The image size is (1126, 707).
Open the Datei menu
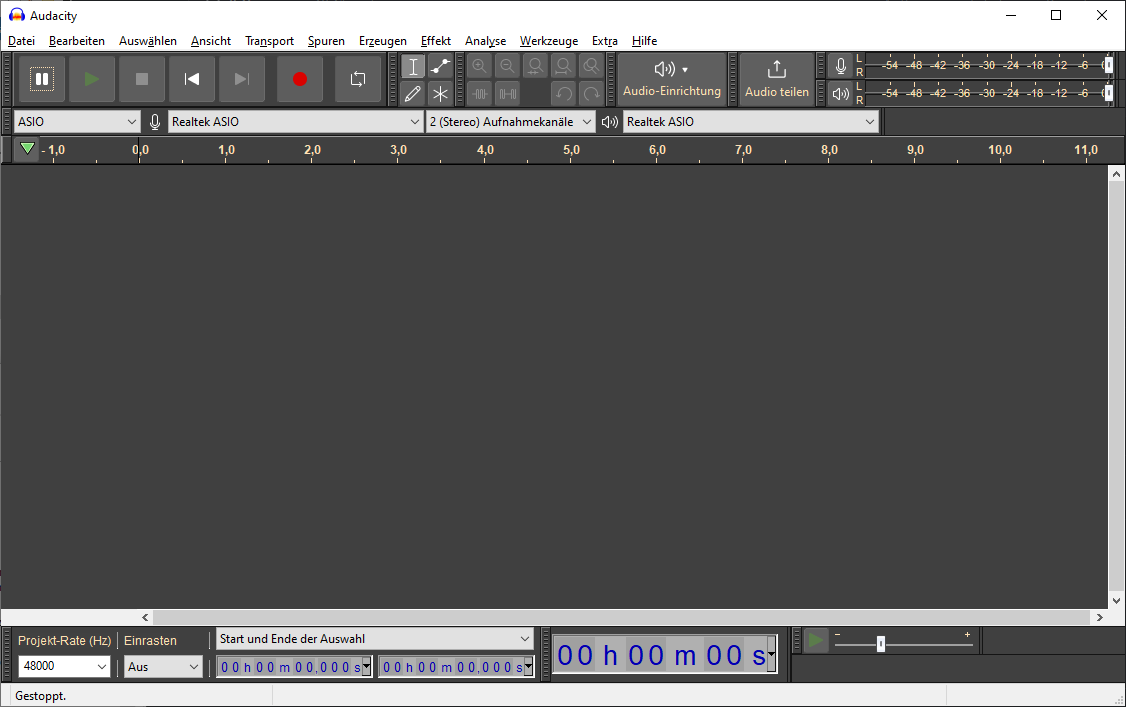pyautogui.click(x=22, y=41)
